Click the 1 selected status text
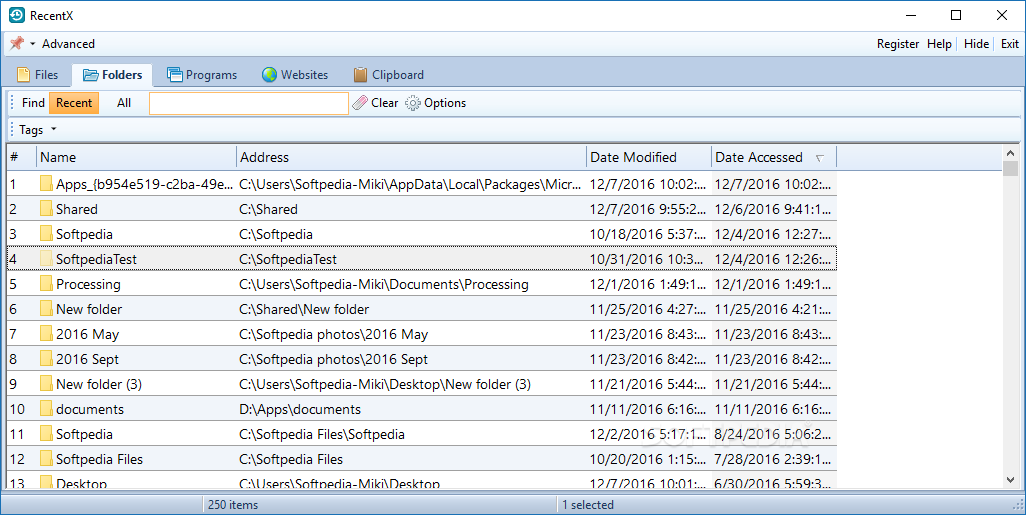Image resolution: width=1026 pixels, height=515 pixels. click(588, 505)
